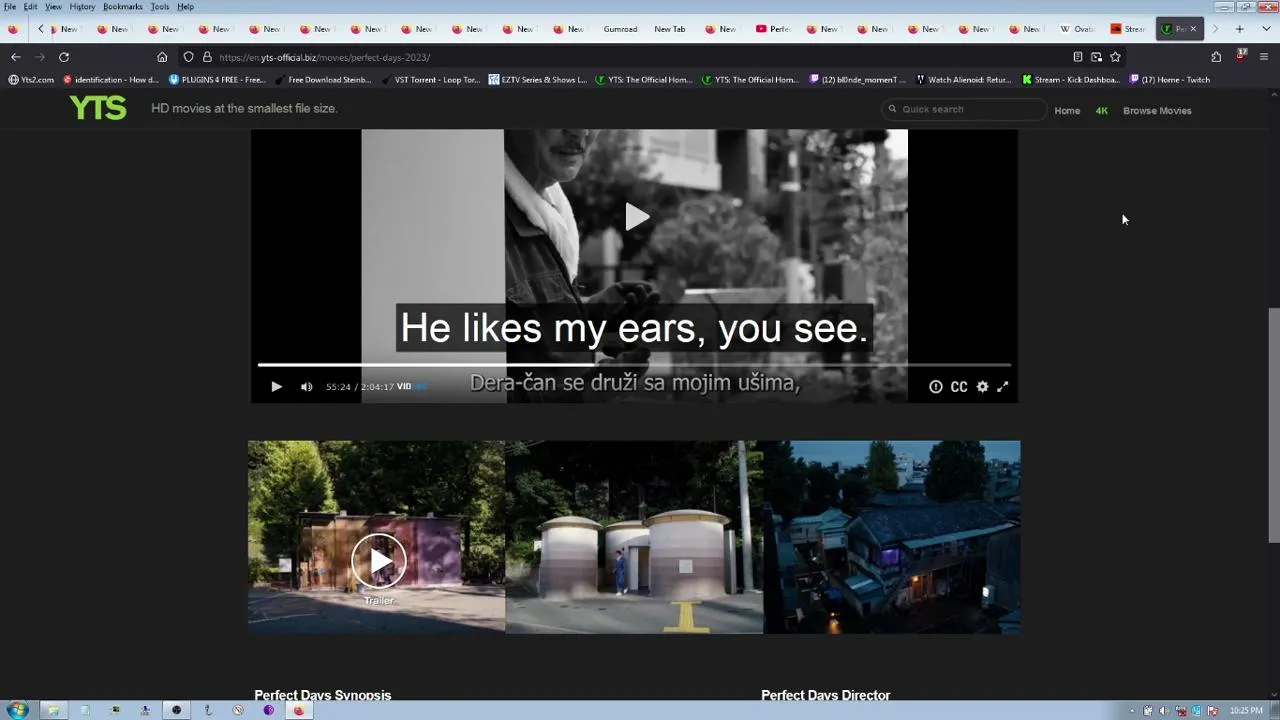Open tracking protection shield icon

188,57
